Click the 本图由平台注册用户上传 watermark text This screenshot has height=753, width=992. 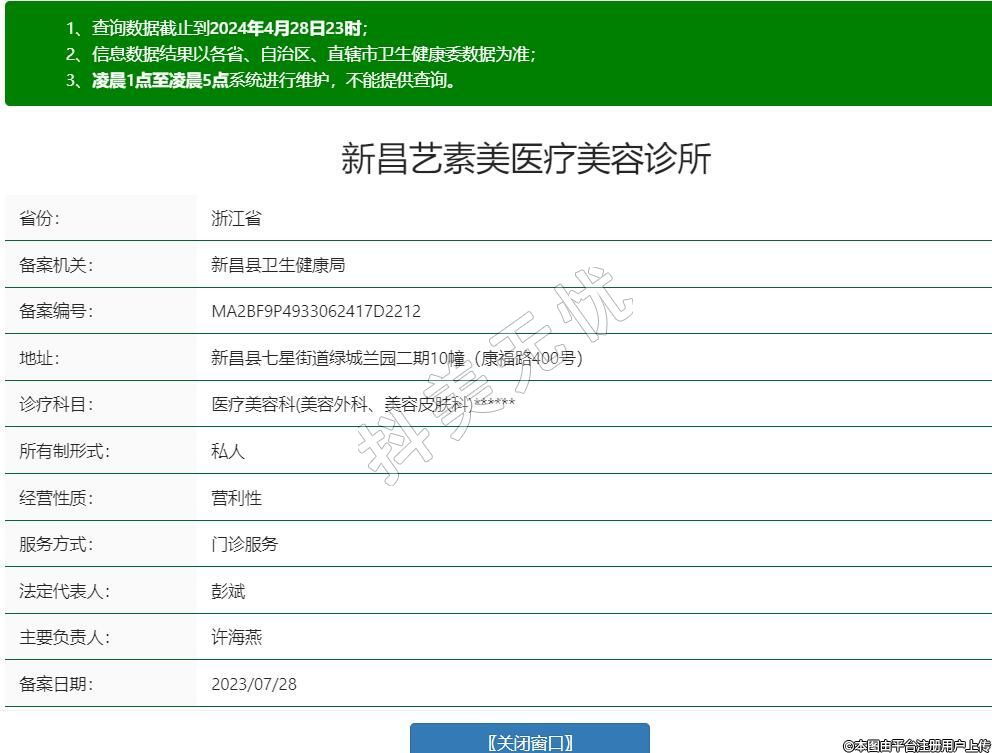[x=916, y=745]
